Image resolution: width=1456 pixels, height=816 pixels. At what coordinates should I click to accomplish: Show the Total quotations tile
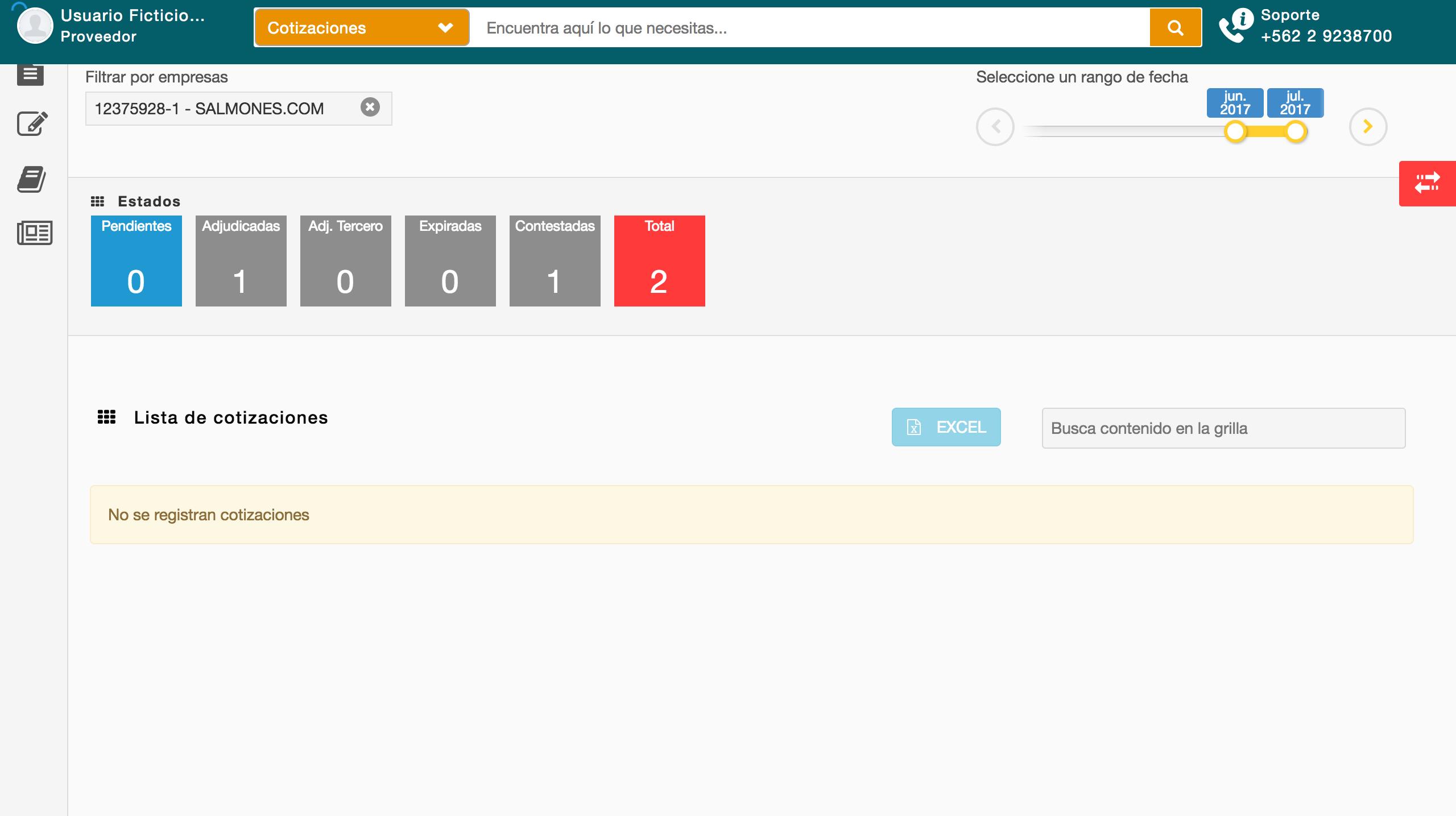[660, 260]
